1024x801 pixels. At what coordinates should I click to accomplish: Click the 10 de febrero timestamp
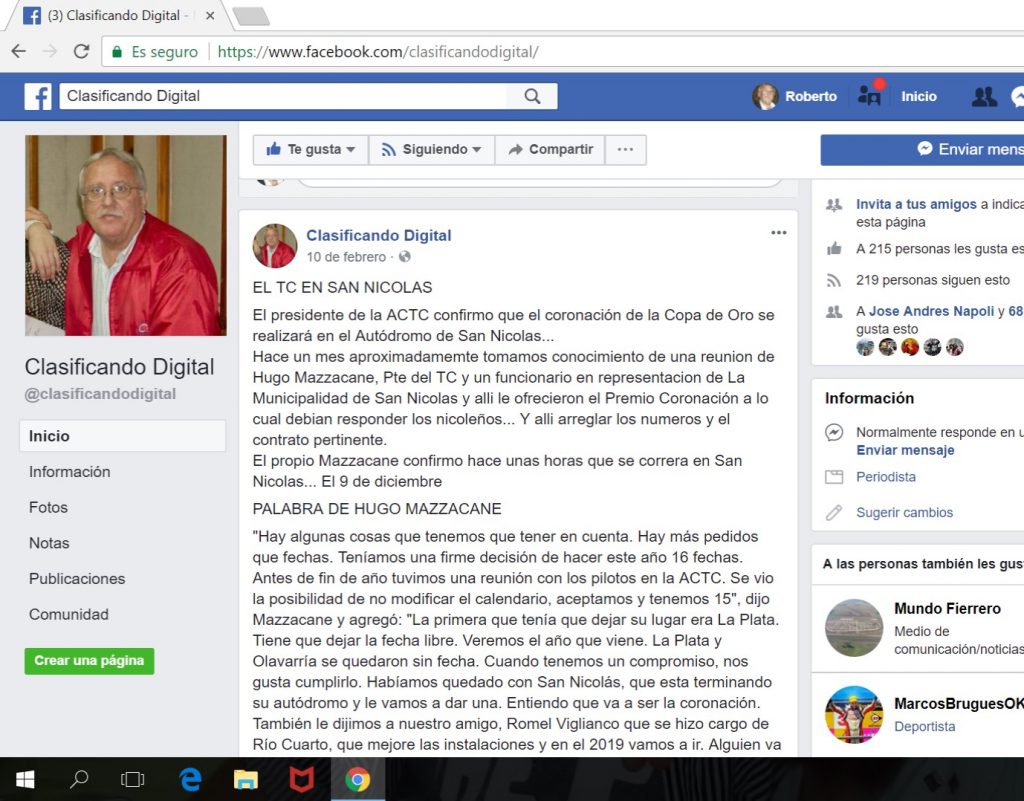pos(346,257)
